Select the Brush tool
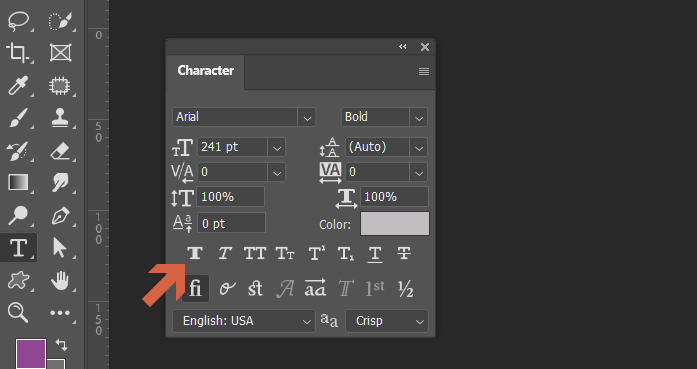 [18, 118]
